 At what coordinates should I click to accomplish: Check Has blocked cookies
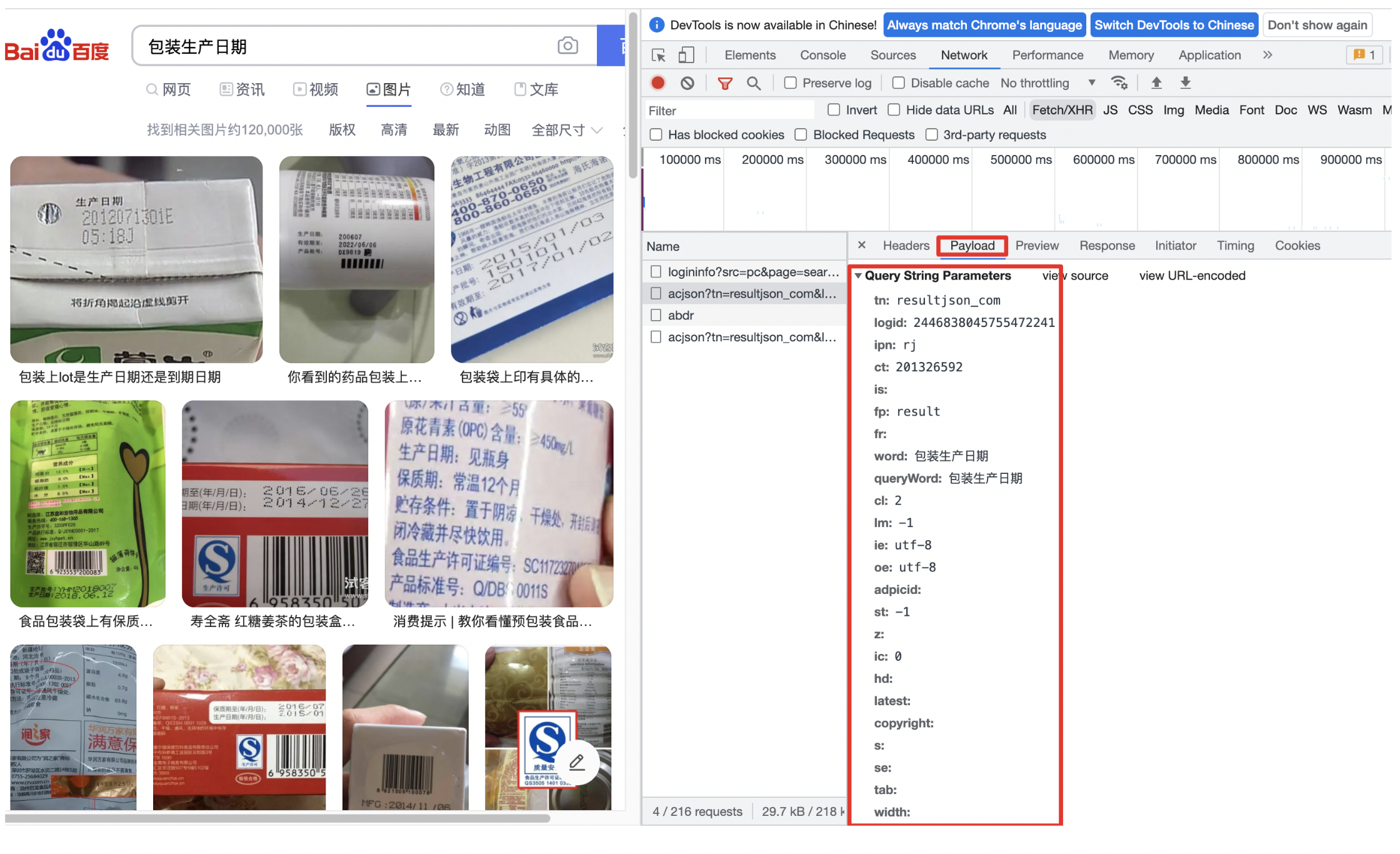point(656,134)
